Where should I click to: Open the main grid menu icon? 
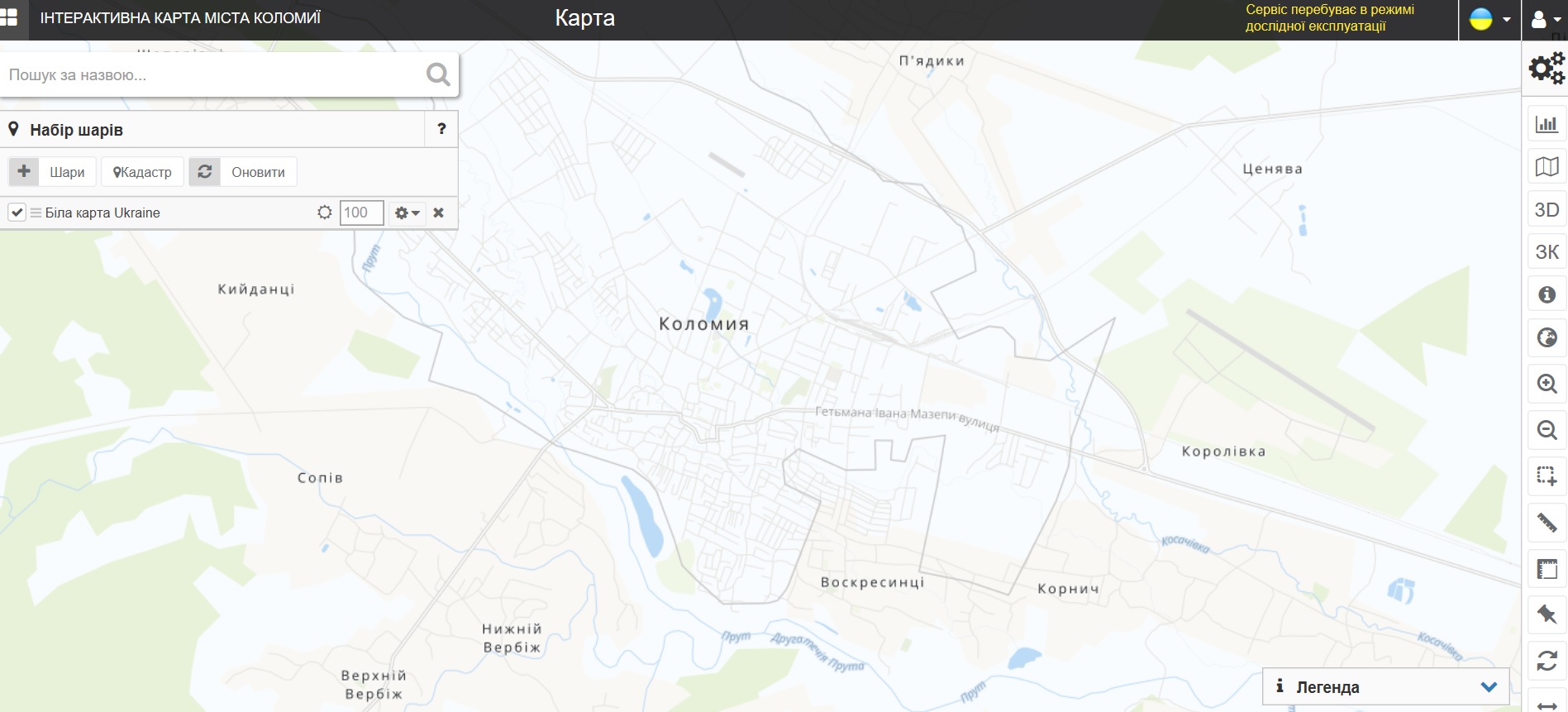pyautogui.click(x=9, y=17)
